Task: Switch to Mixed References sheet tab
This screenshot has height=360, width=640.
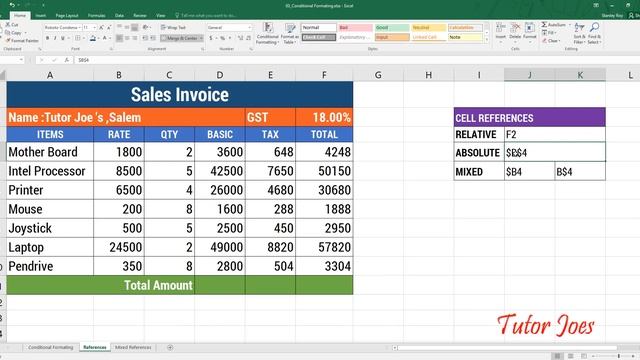Action: pos(133,347)
